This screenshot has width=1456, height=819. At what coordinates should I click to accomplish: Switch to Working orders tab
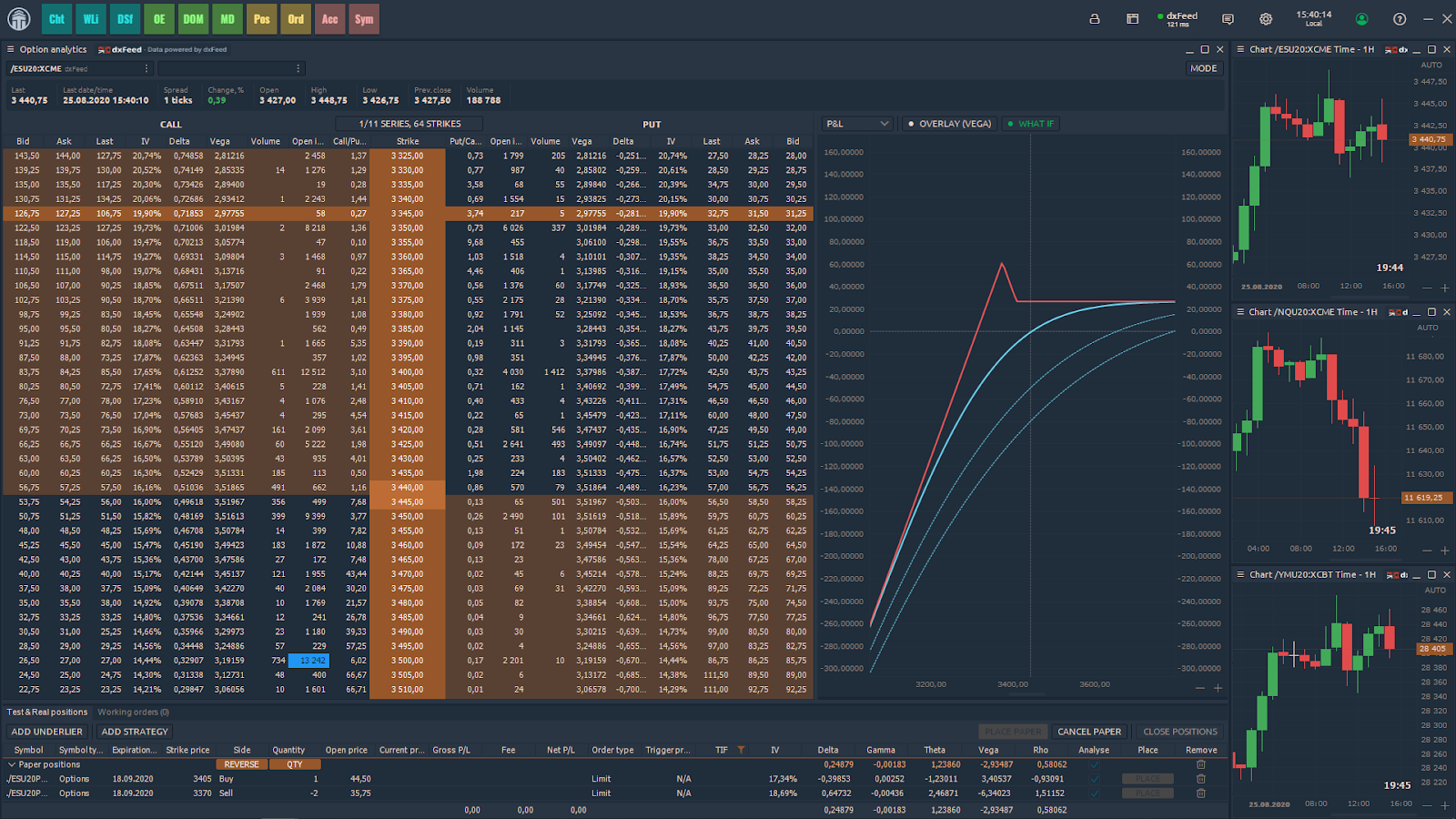(x=133, y=712)
